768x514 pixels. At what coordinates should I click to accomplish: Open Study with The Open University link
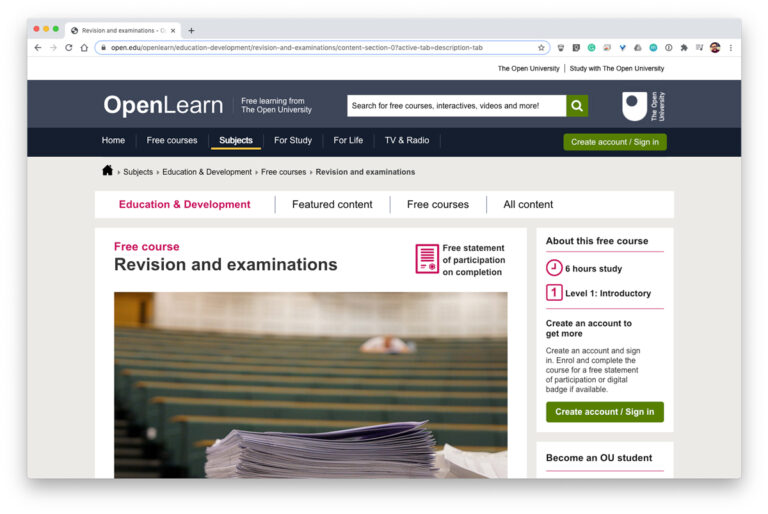point(617,69)
